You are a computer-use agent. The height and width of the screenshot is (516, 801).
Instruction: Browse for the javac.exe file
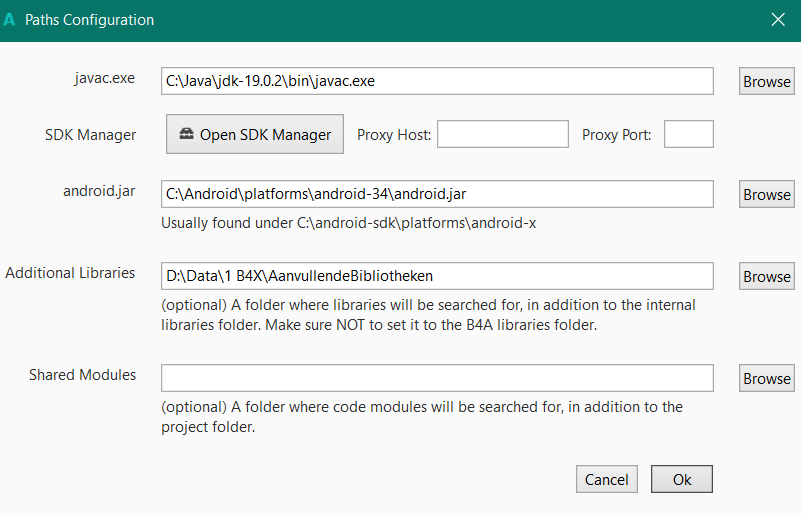click(766, 82)
